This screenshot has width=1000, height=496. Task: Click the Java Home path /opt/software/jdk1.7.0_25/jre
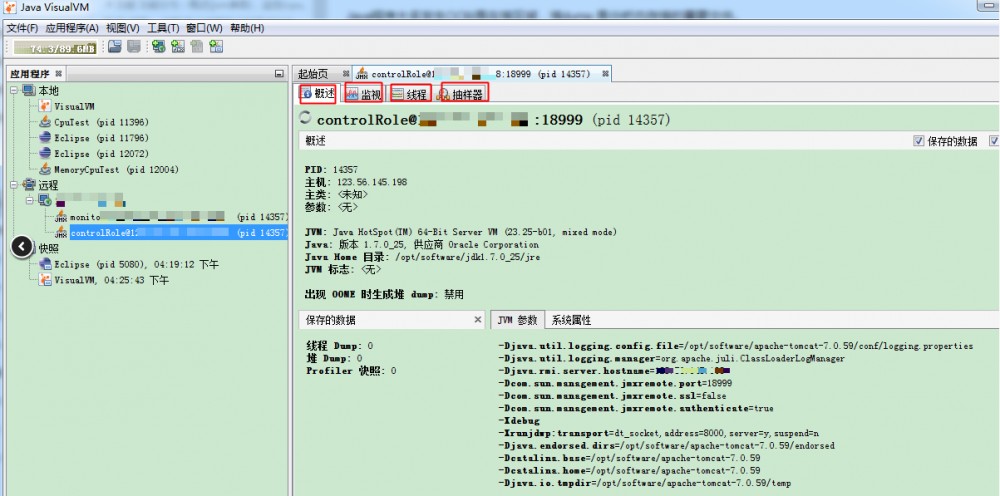click(467, 257)
